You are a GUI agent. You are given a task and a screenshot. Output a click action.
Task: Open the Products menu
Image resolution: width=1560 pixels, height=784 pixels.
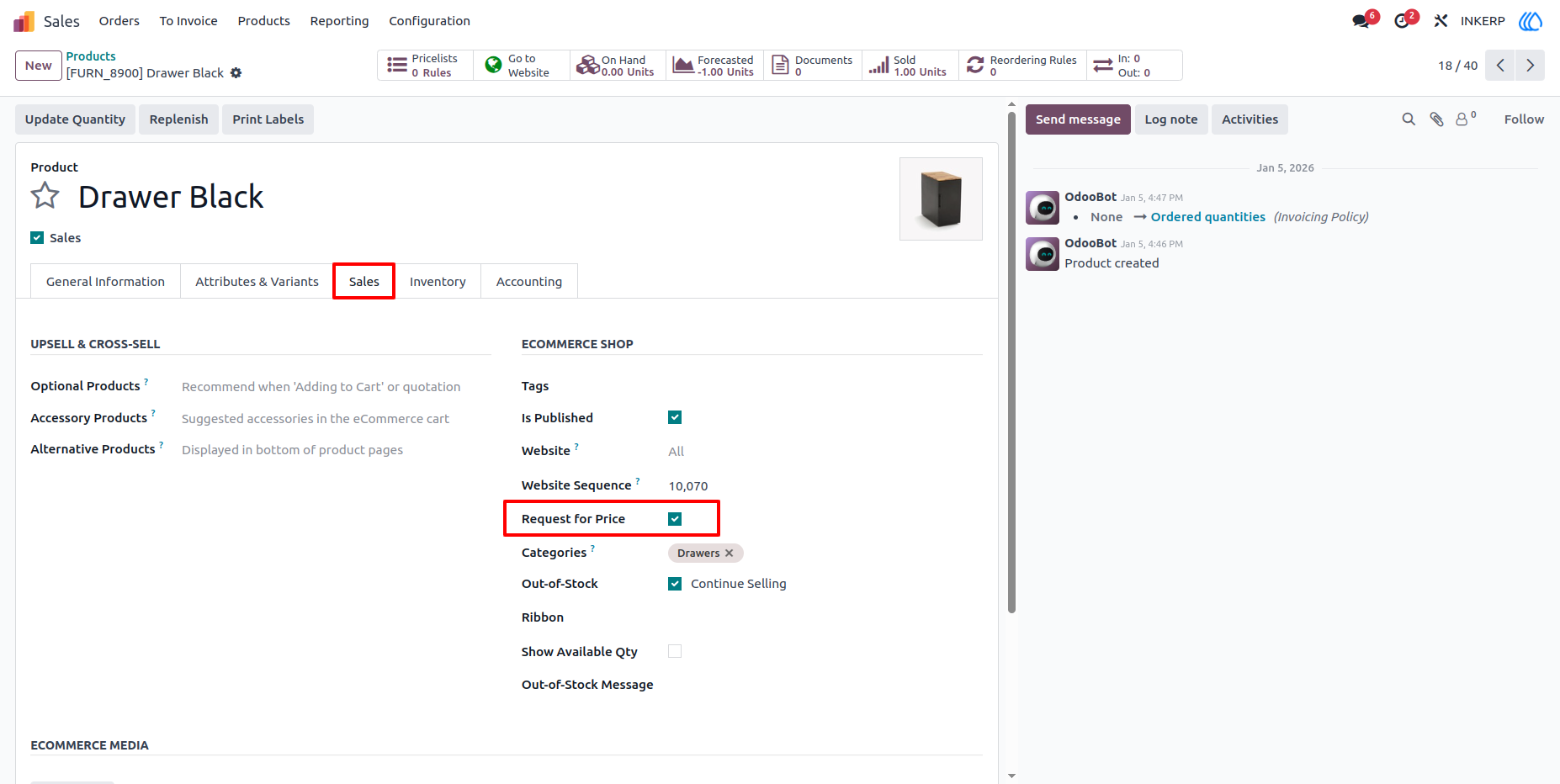[263, 21]
